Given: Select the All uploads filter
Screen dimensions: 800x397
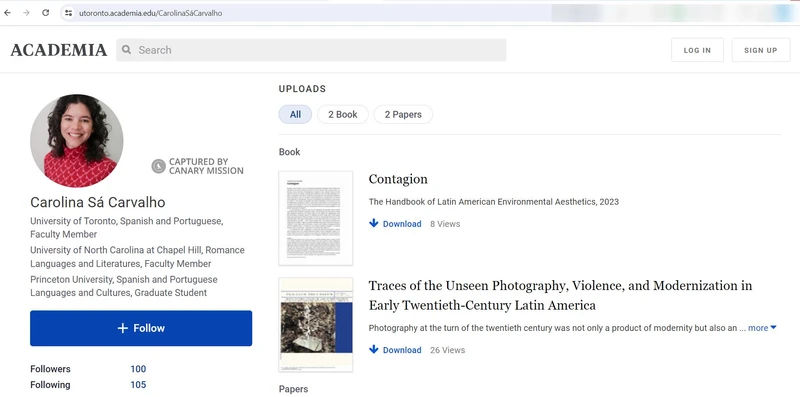Looking at the screenshot, I should pyautogui.click(x=295, y=114).
